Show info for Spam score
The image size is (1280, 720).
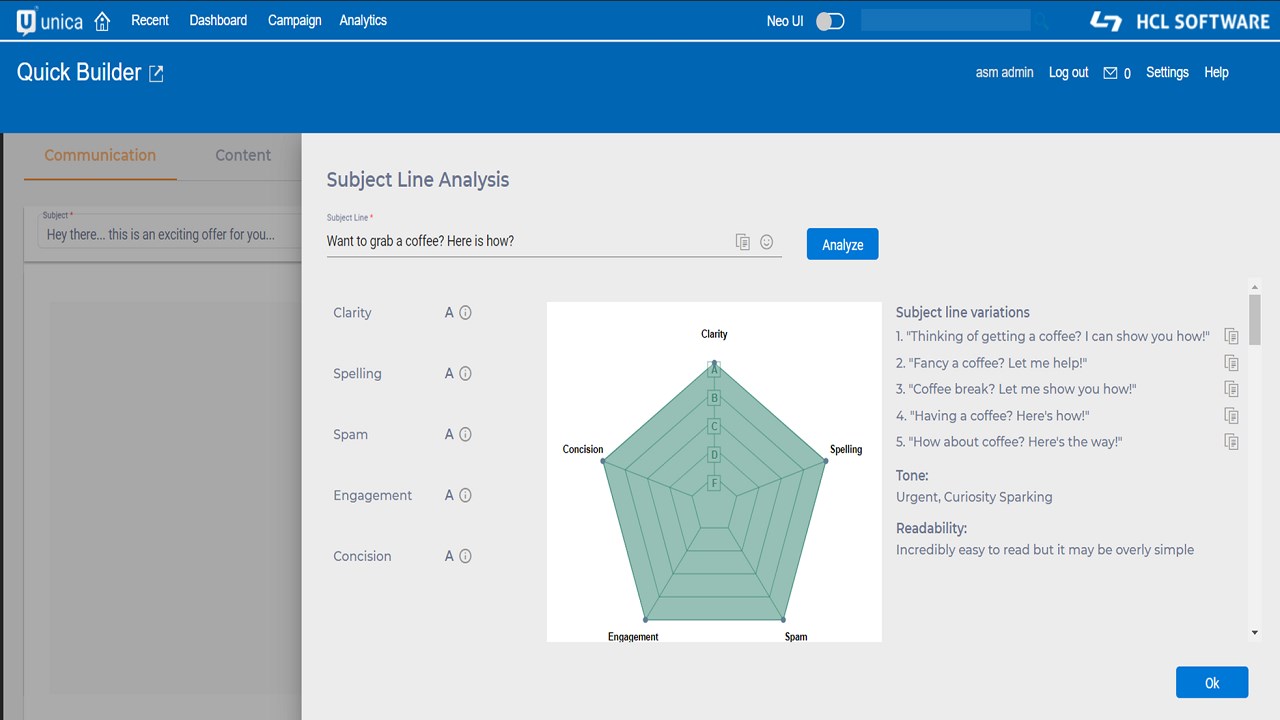pyautogui.click(x=465, y=435)
